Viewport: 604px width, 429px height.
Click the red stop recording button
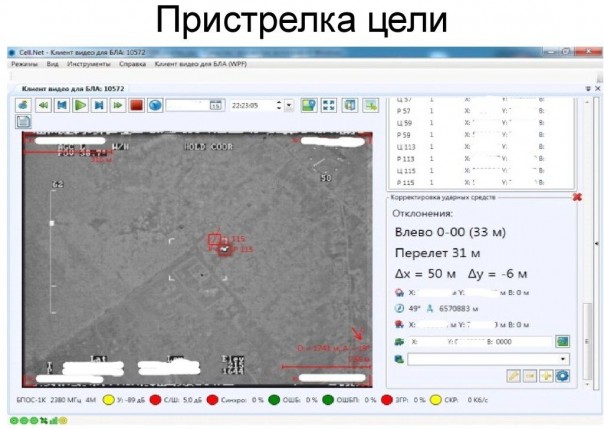[x=135, y=105]
